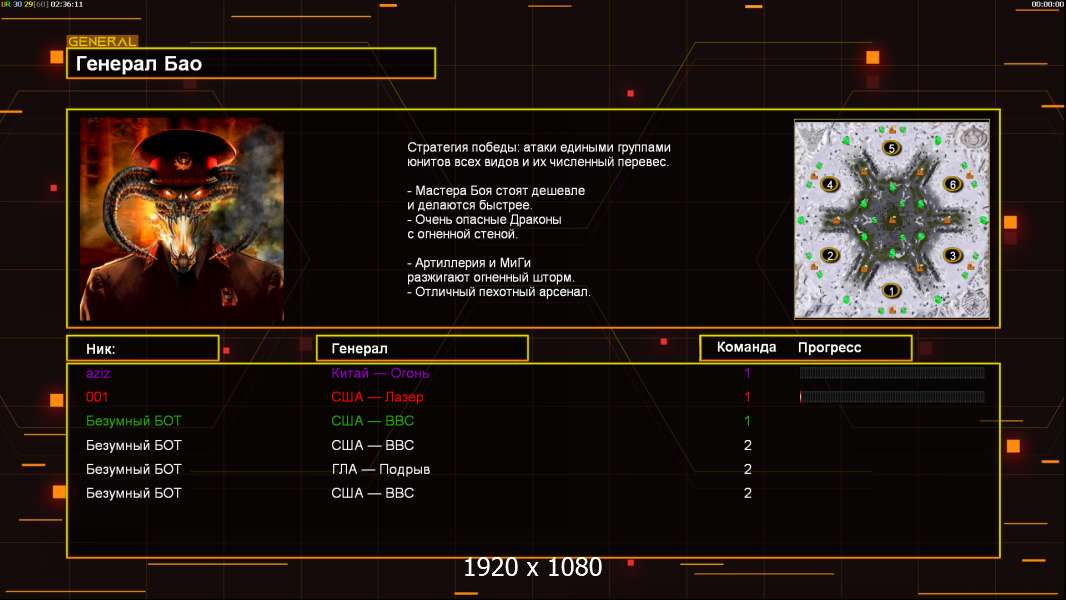
Task: Click start position 5 on the minimap
Action: coord(893,148)
